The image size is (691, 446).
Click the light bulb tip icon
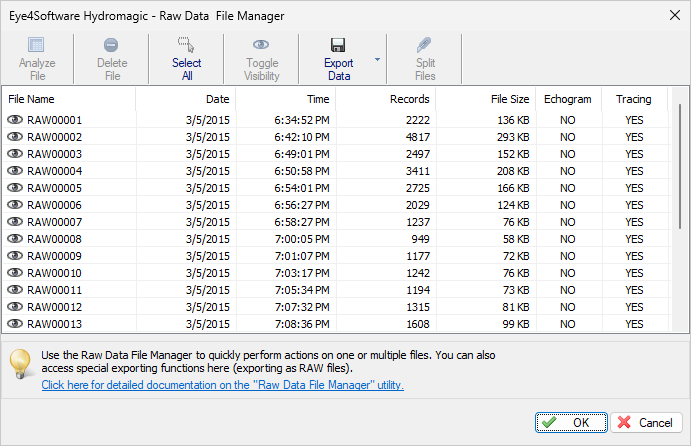[20, 364]
